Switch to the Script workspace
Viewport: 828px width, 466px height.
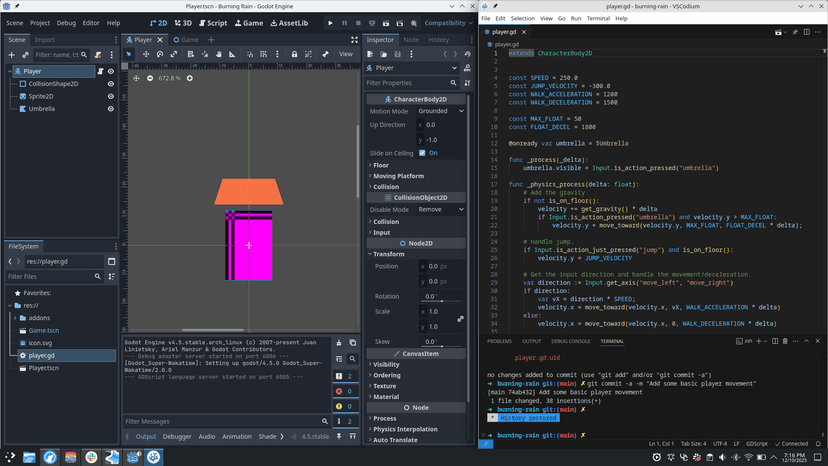click(x=213, y=23)
